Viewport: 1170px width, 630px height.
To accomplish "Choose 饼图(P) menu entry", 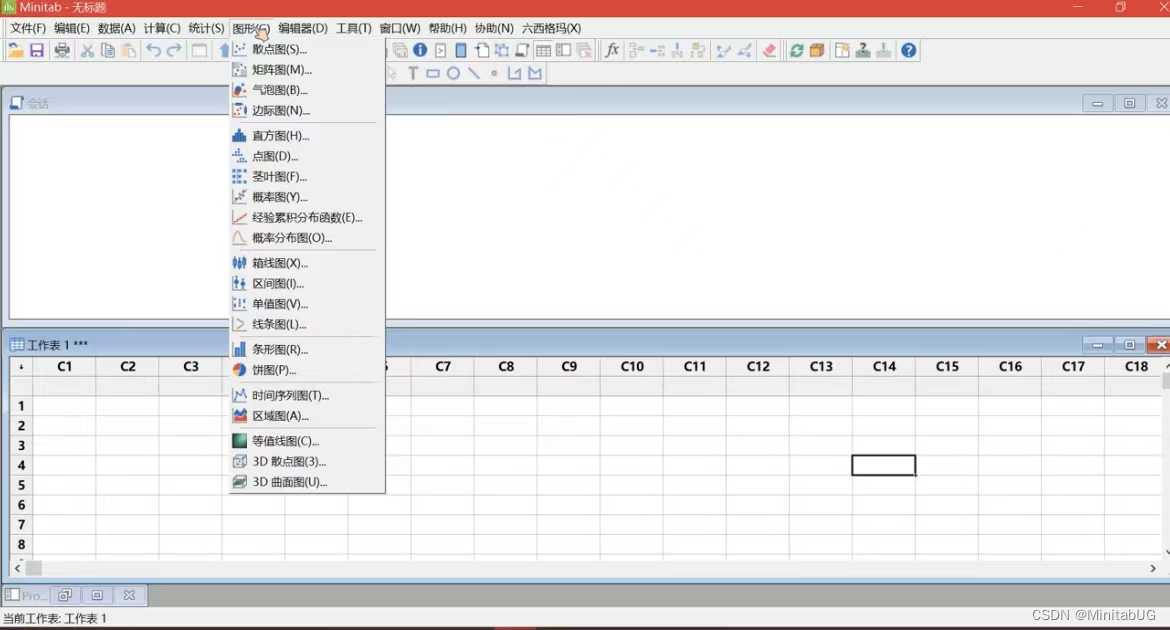I will point(307,370).
